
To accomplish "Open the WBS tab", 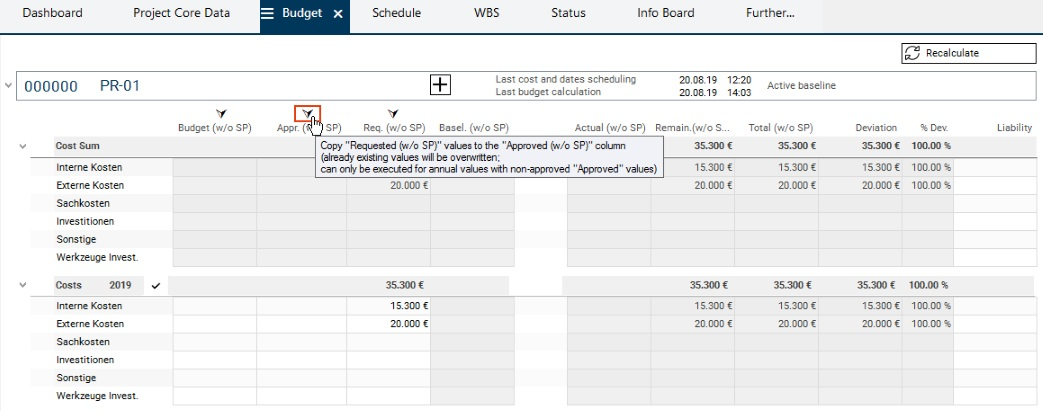I will tap(488, 14).
